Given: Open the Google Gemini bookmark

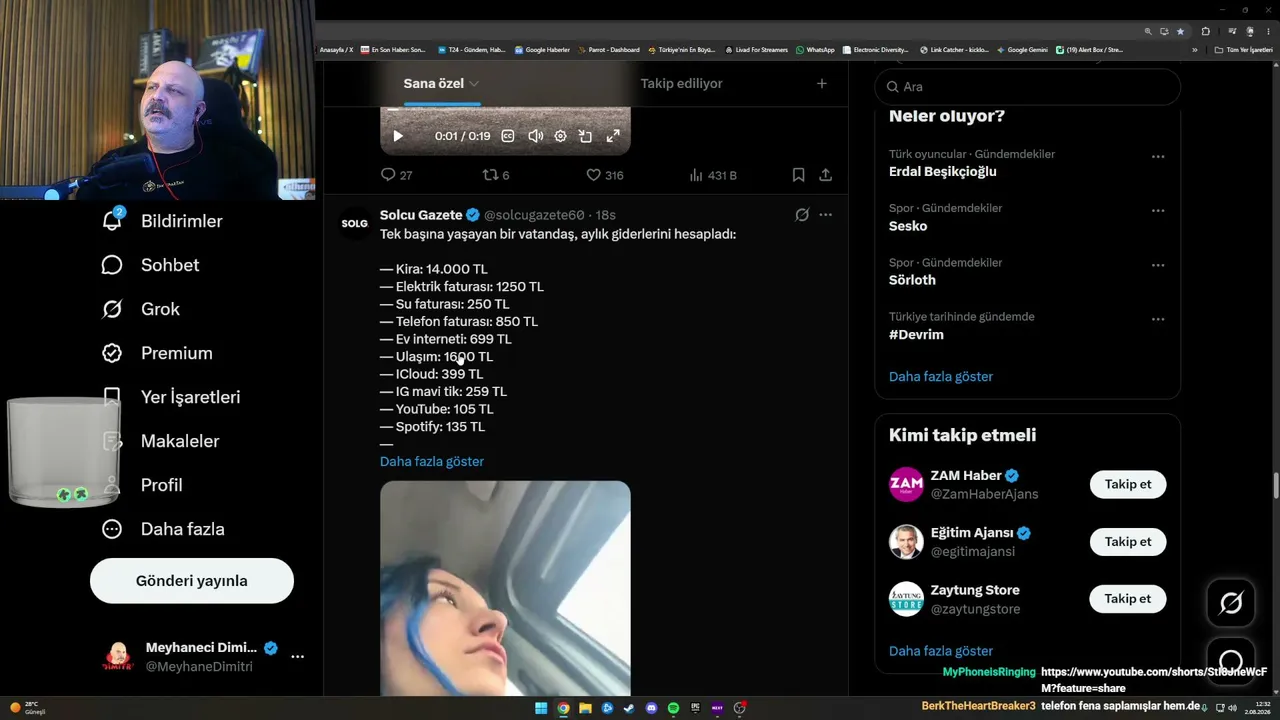Looking at the screenshot, I should (1023, 50).
